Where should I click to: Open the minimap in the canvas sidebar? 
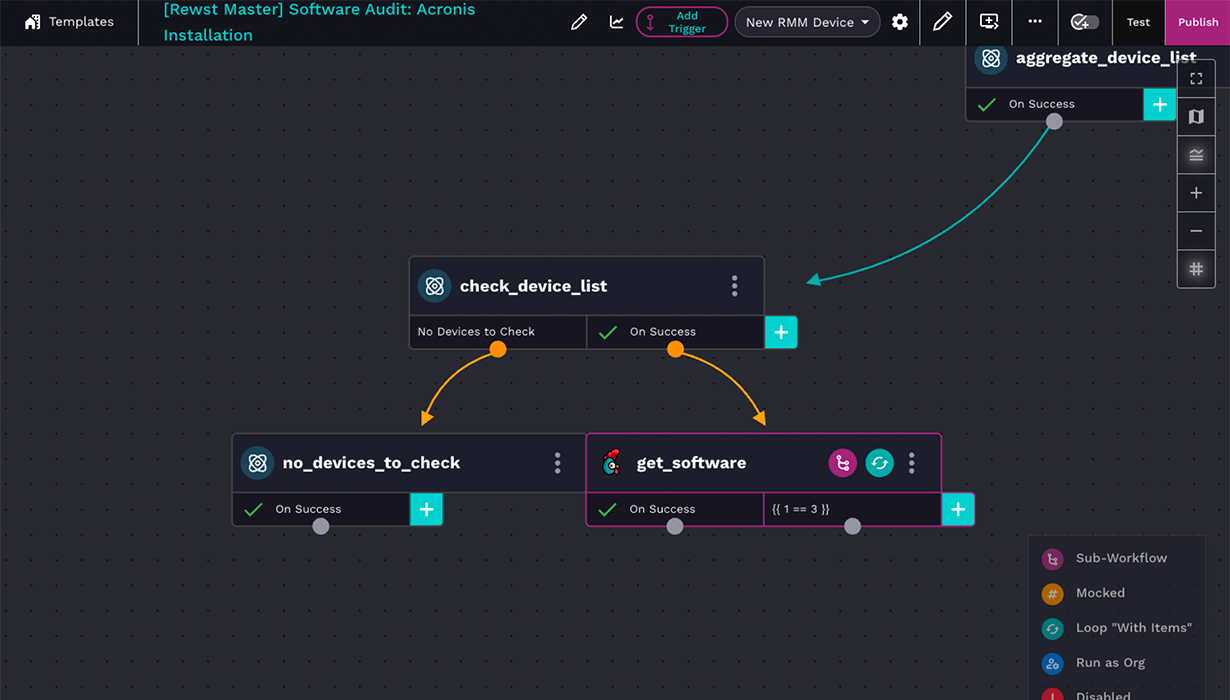pyautogui.click(x=1196, y=116)
